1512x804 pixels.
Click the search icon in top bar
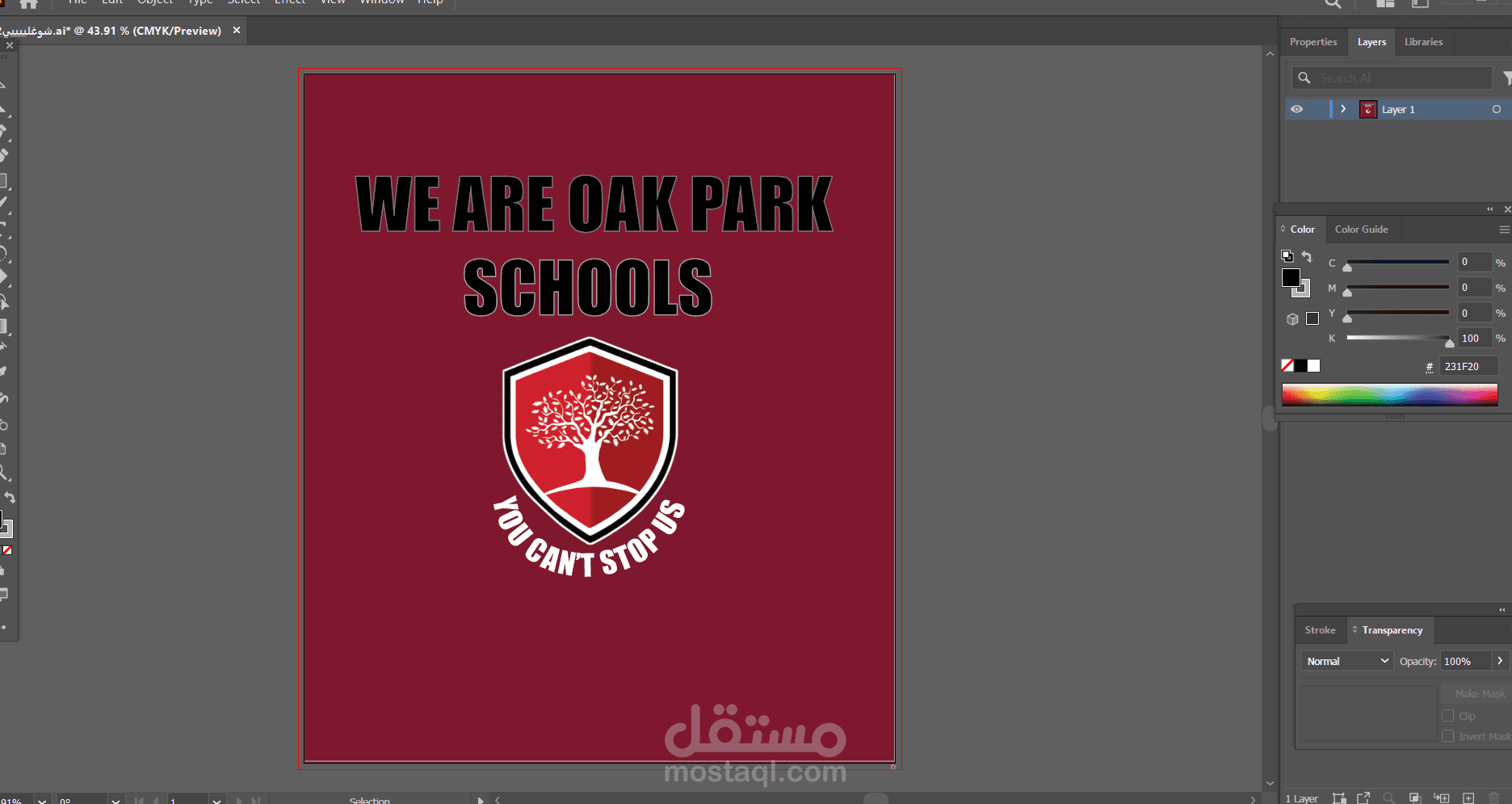pos(1333,4)
